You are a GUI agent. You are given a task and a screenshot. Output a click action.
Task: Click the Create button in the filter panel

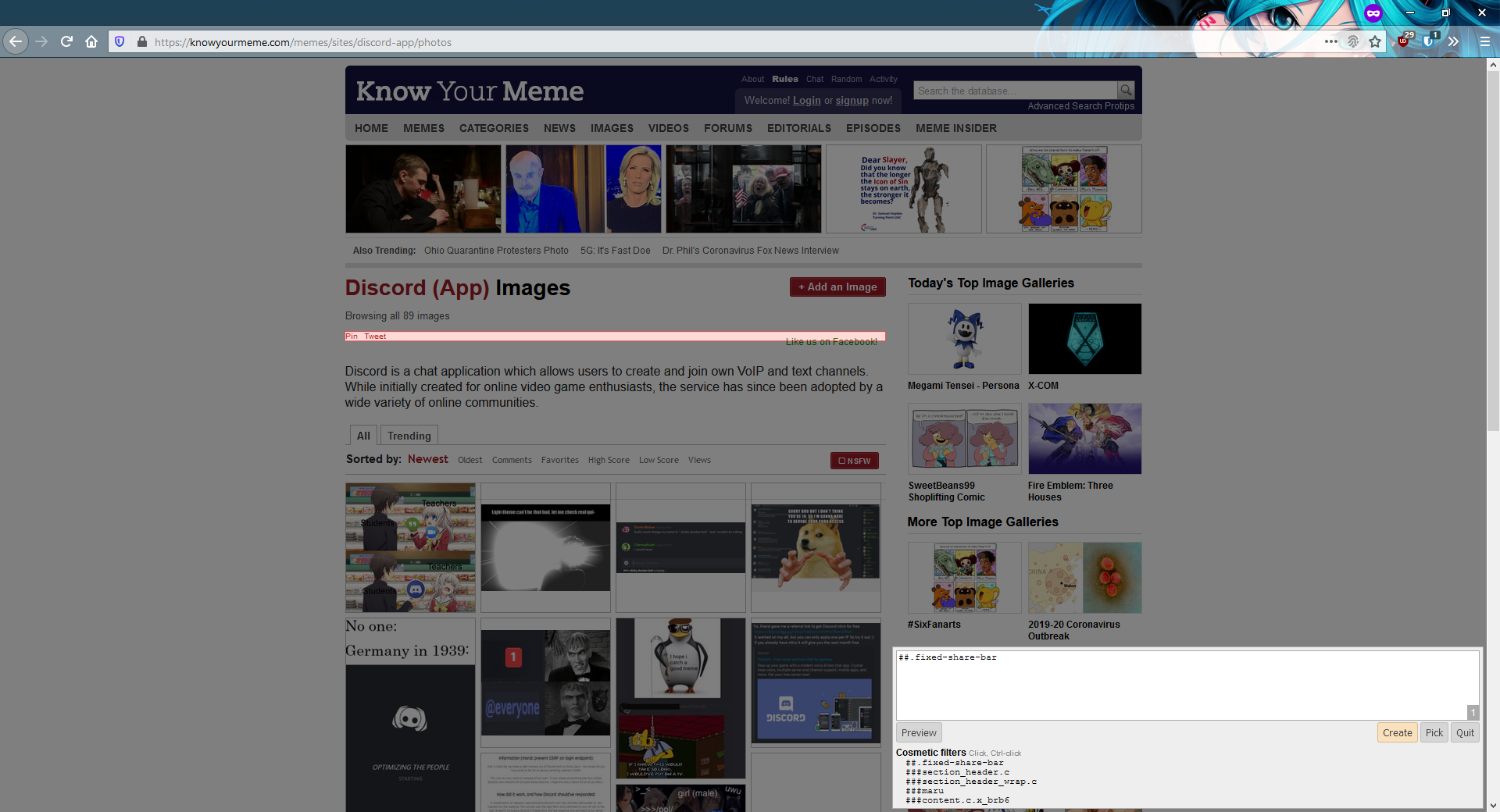(1398, 732)
